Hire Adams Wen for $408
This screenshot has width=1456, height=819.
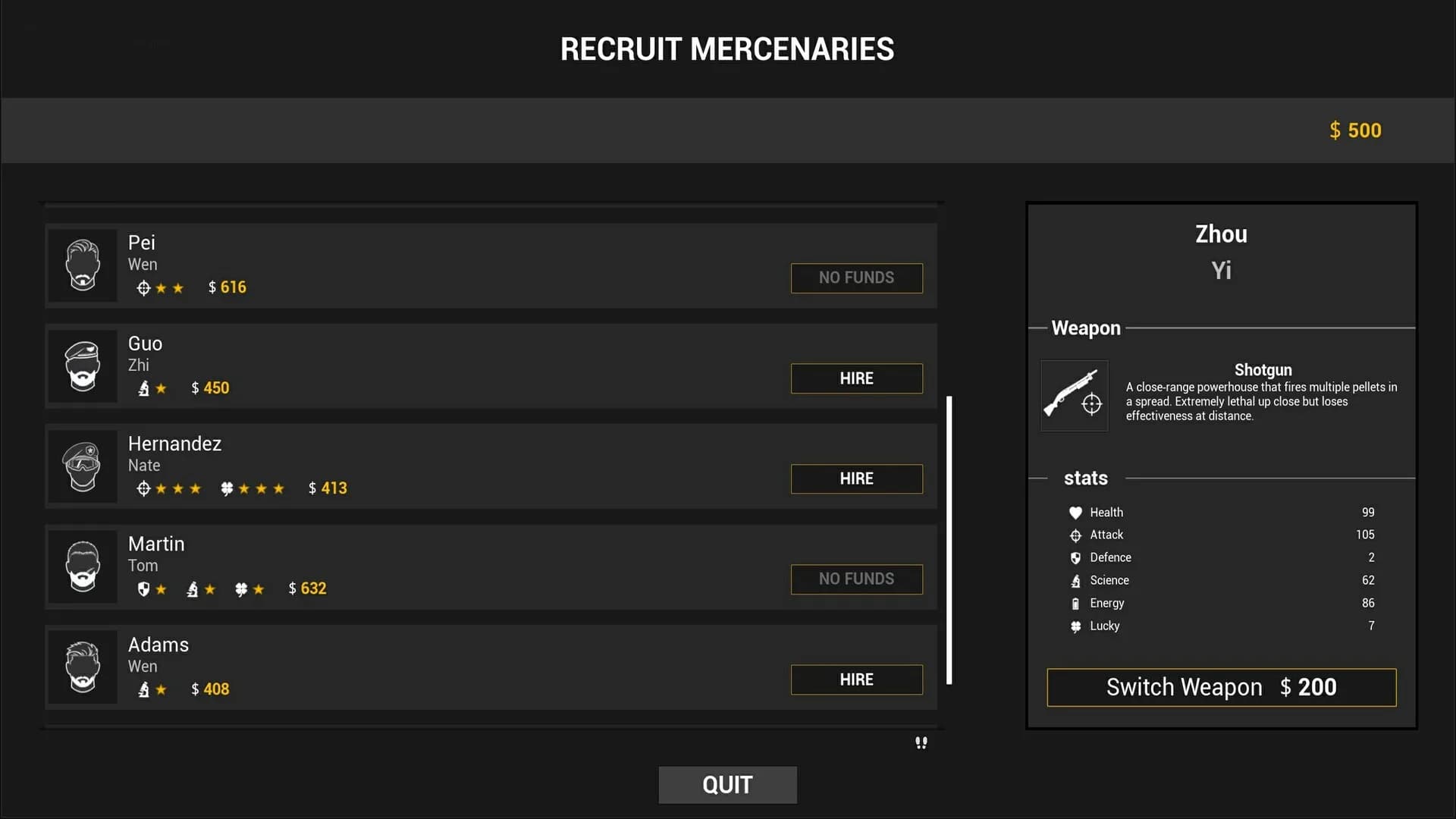click(856, 679)
